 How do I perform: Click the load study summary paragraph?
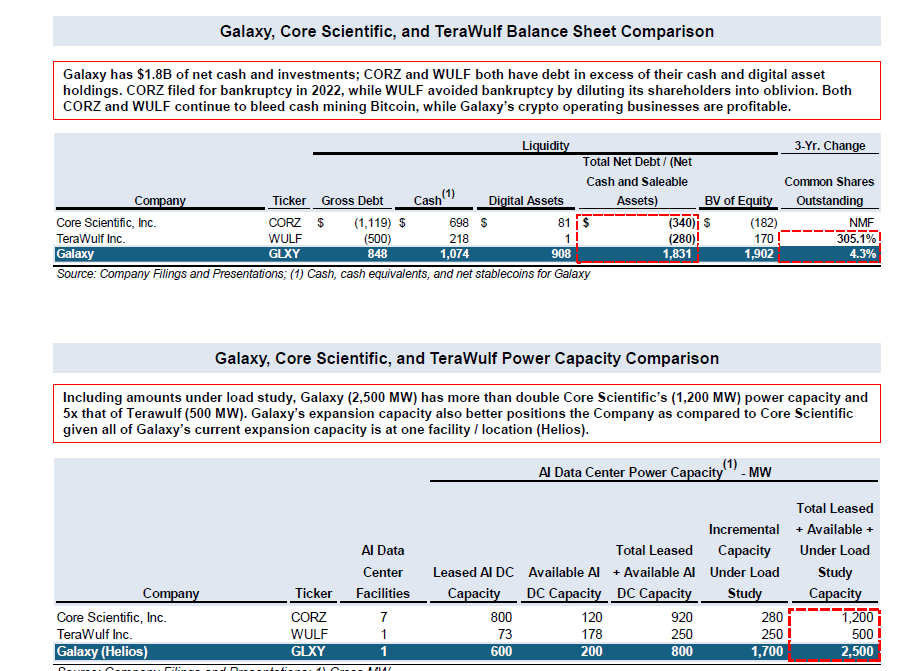pyautogui.click(x=467, y=413)
